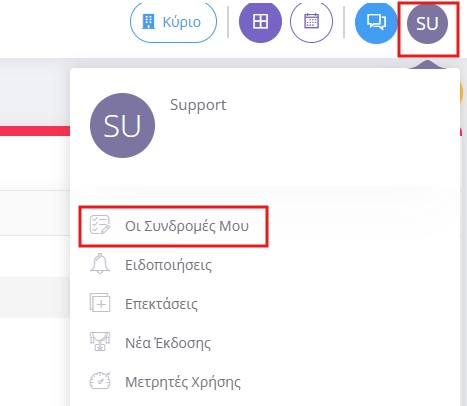This screenshot has height=406, width=467.
Task: Click the new release curtain icon
Action: click(100, 342)
